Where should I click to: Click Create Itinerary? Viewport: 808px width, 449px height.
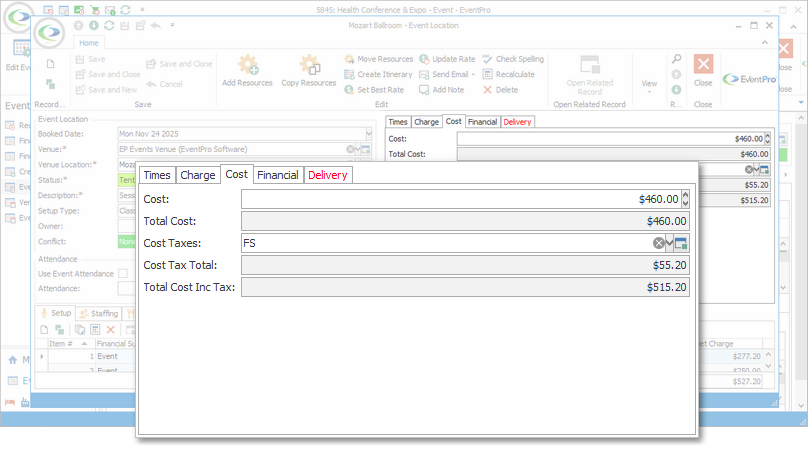(378, 74)
